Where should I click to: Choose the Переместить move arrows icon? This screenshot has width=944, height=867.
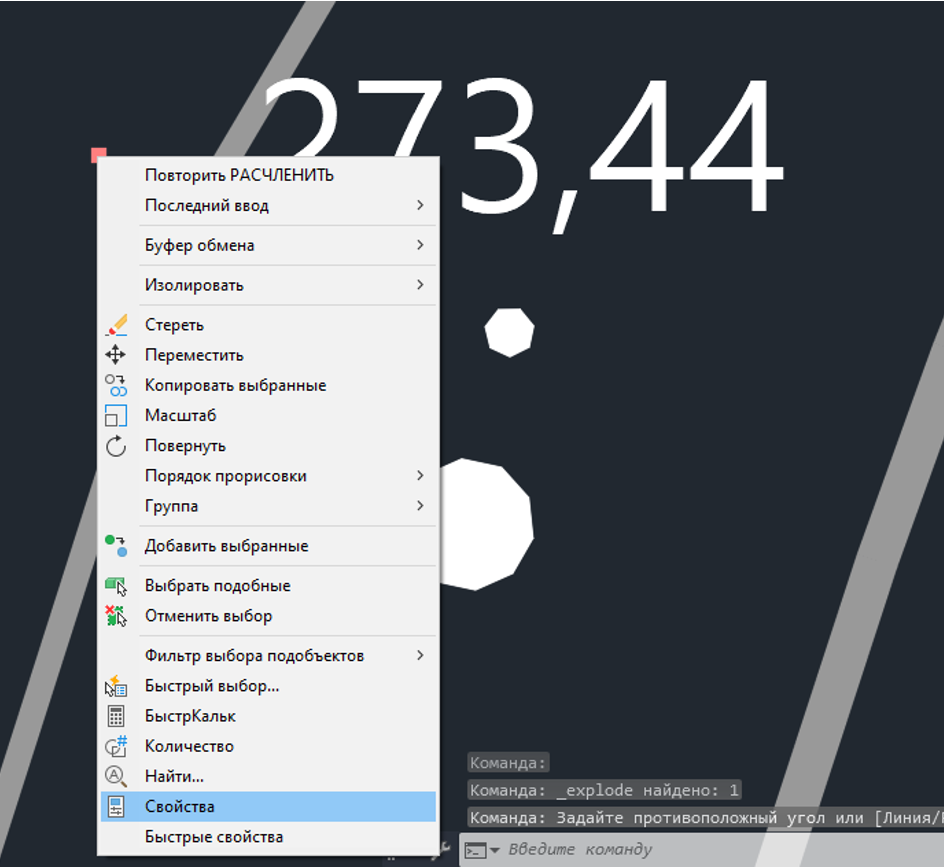pos(116,355)
